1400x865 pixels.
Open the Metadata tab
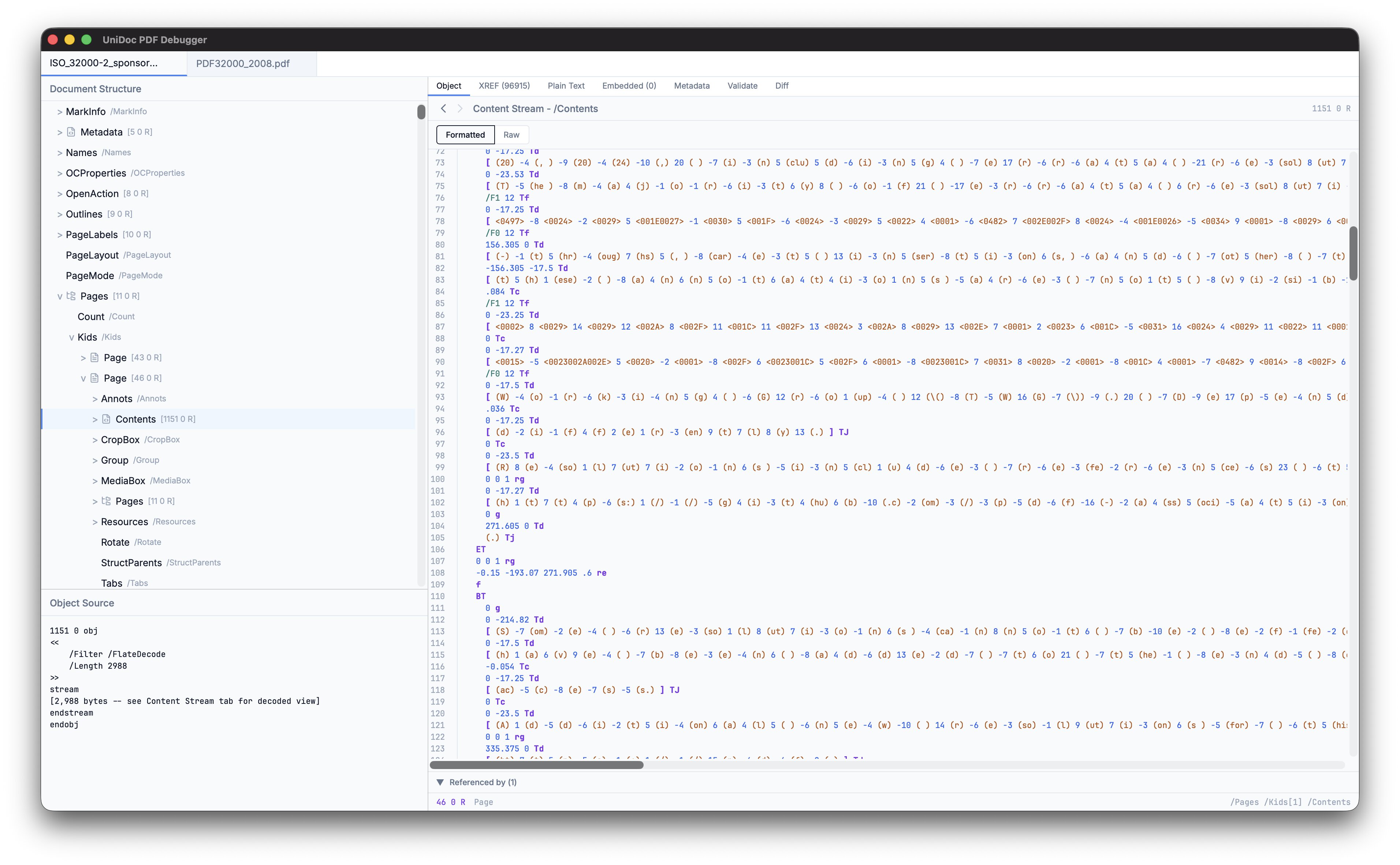692,86
